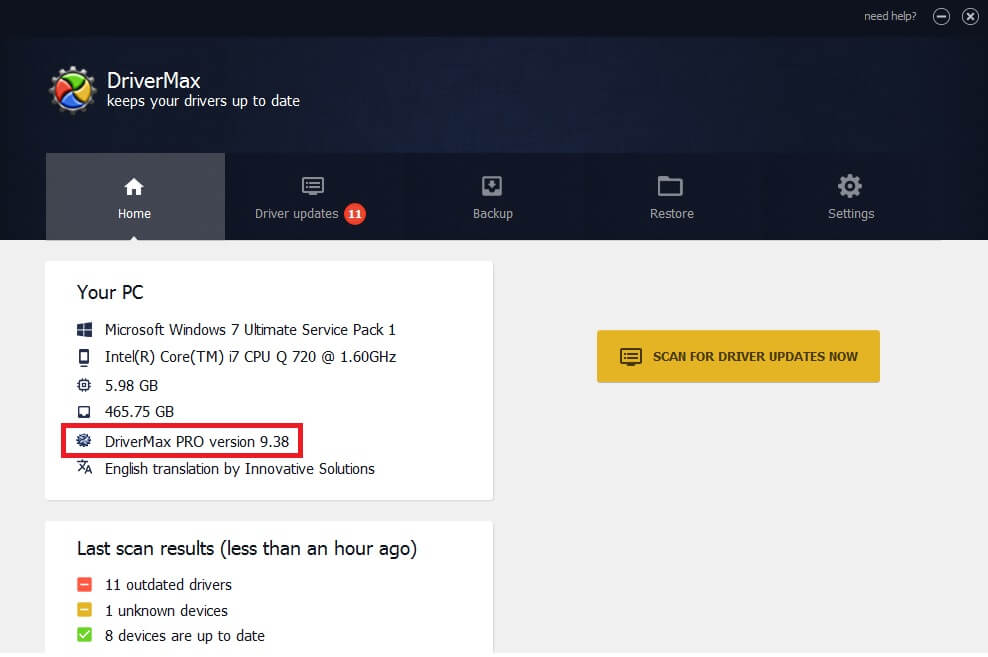Open the Settings tab
988x657 pixels.
tap(851, 197)
